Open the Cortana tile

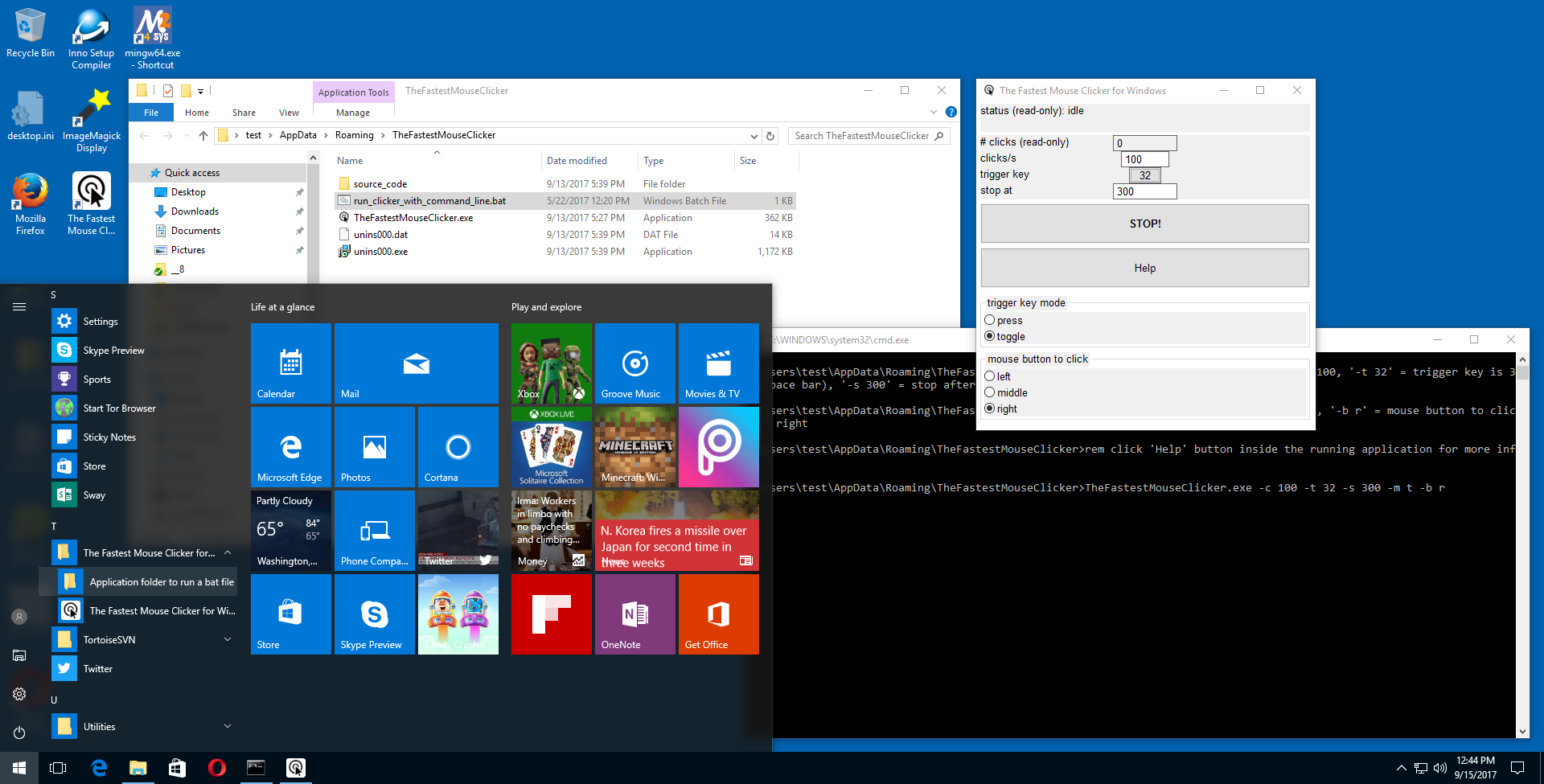(458, 447)
